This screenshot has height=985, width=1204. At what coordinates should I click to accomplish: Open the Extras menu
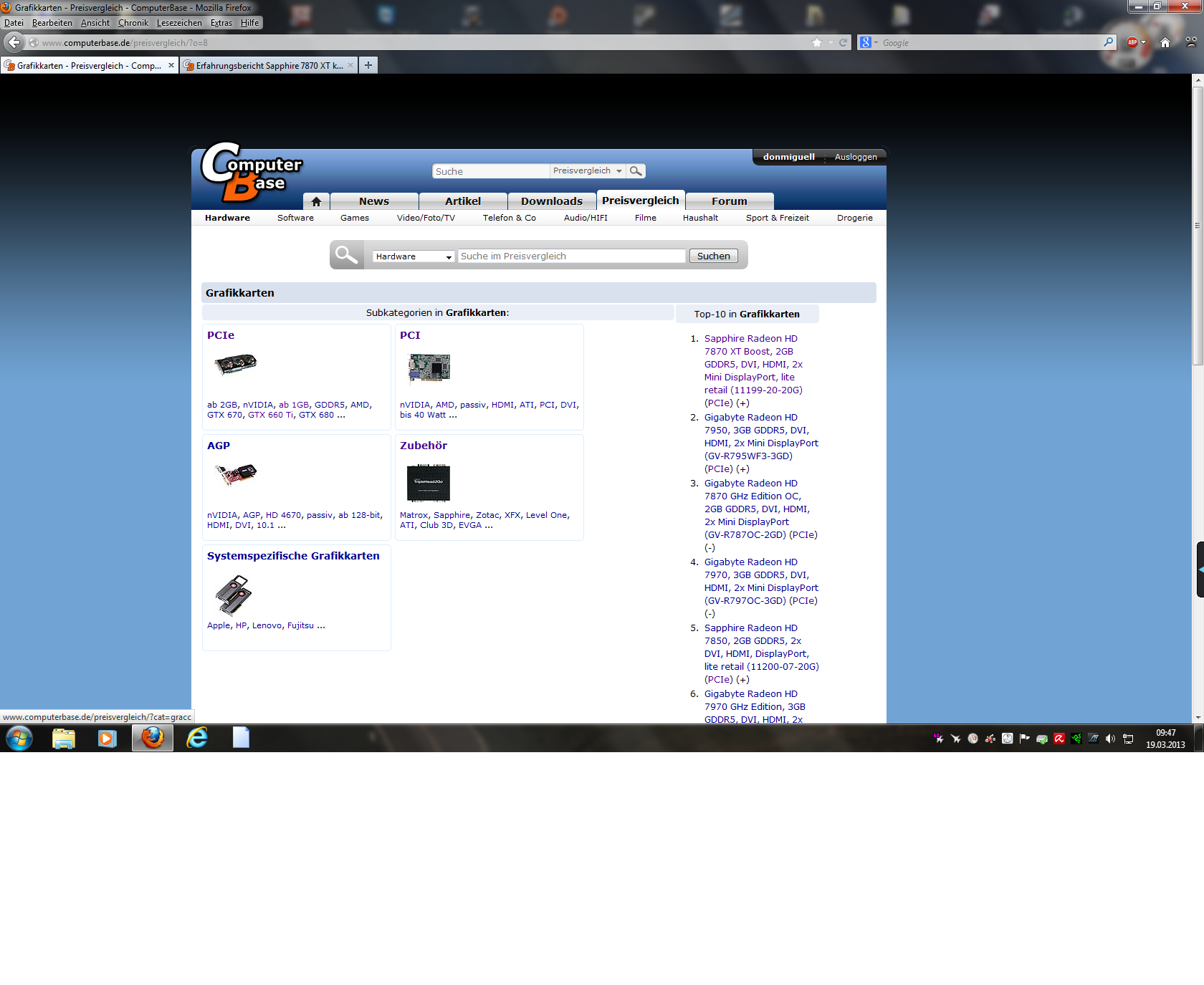point(221,23)
